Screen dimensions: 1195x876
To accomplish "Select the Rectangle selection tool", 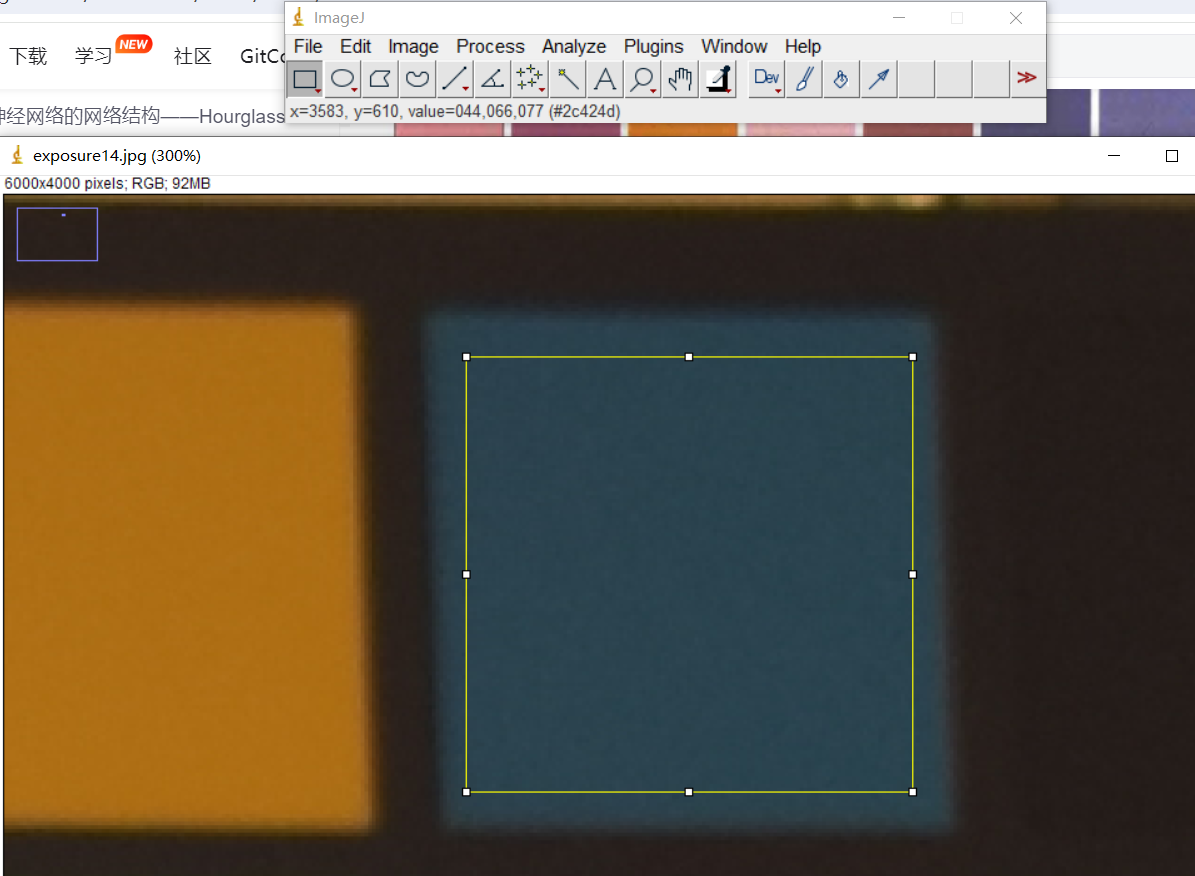I will click(x=305, y=79).
